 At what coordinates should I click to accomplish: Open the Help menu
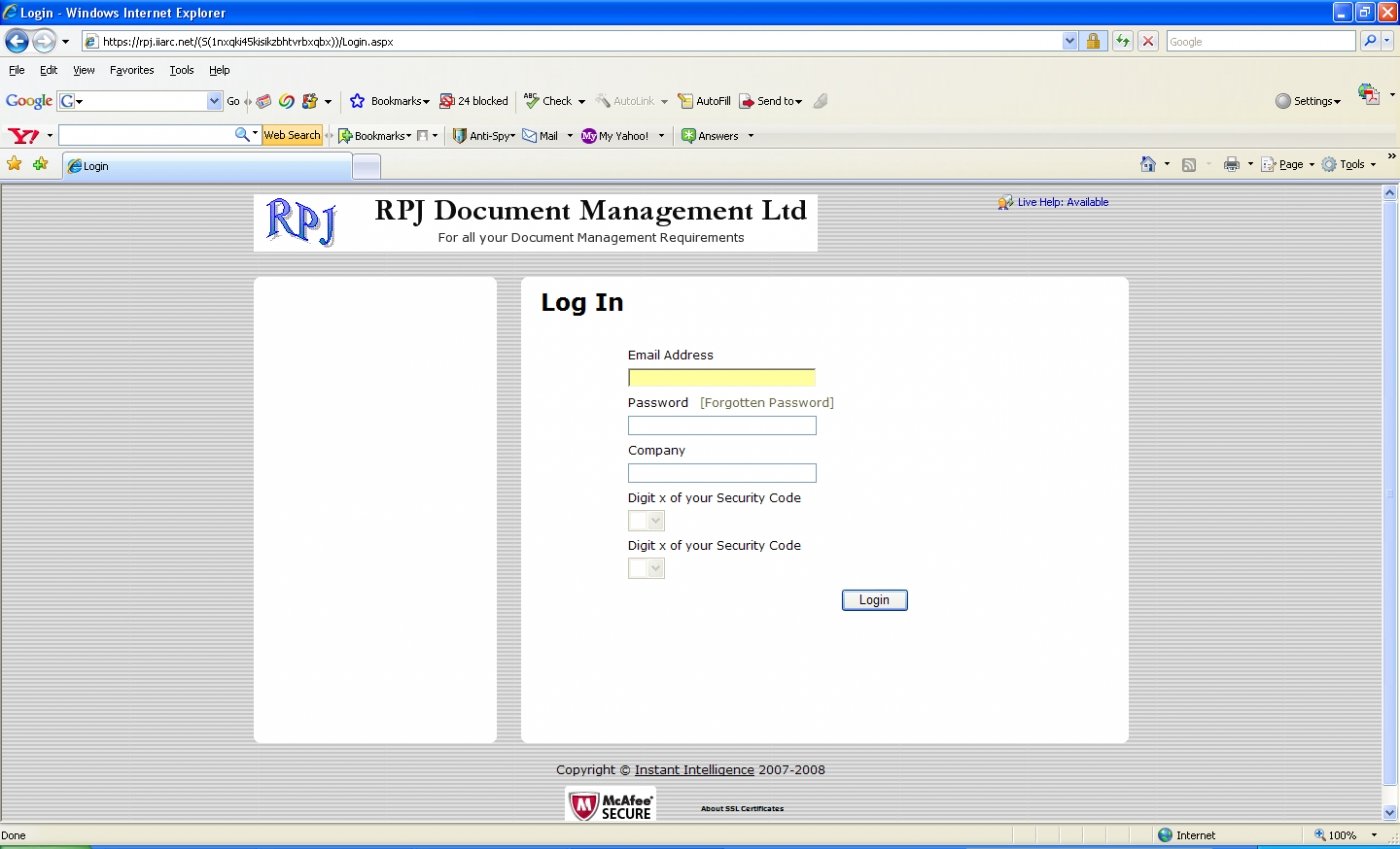[219, 70]
